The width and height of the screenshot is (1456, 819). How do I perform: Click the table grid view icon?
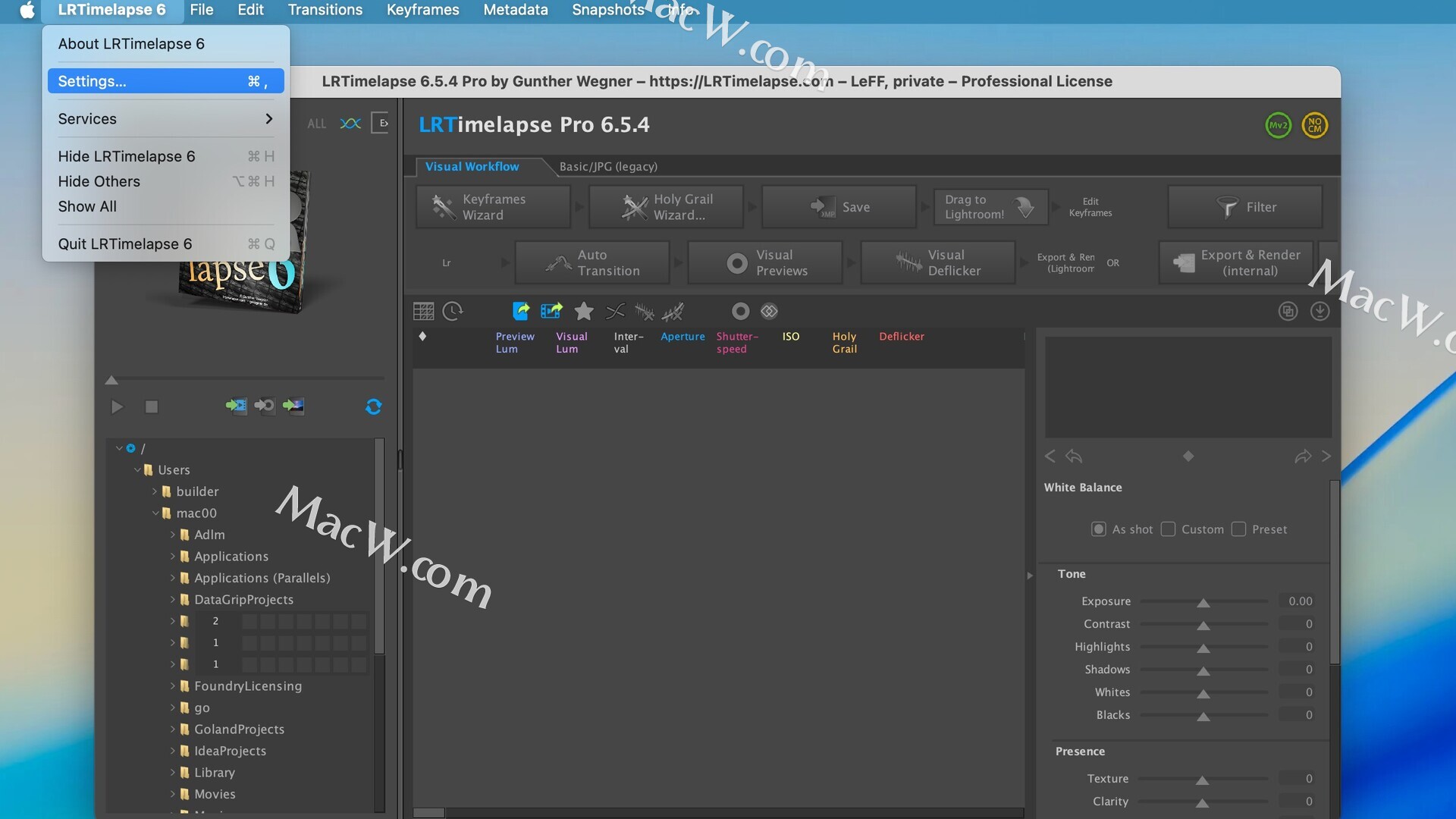tap(423, 311)
